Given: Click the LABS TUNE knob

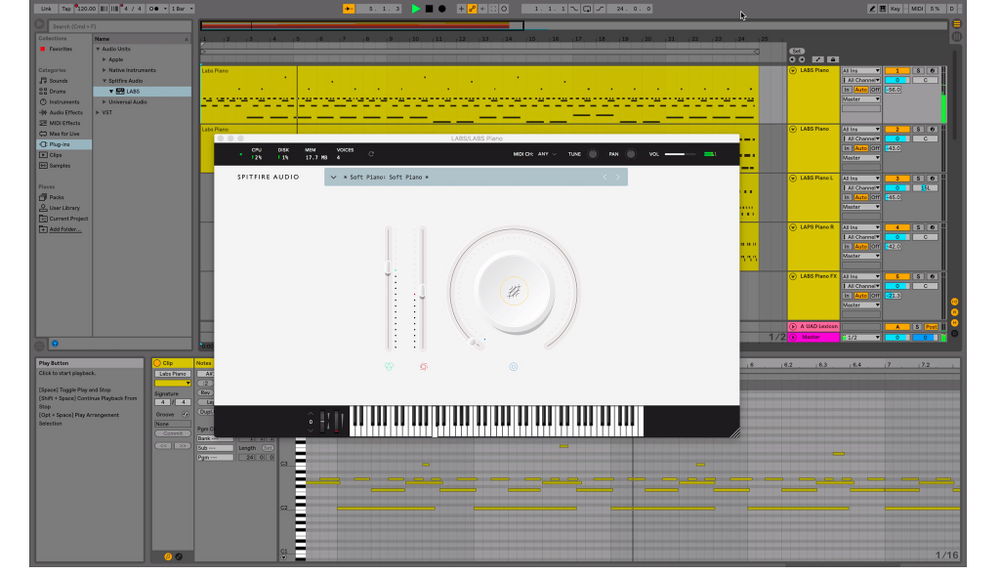Looking at the screenshot, I should [592, 154].
